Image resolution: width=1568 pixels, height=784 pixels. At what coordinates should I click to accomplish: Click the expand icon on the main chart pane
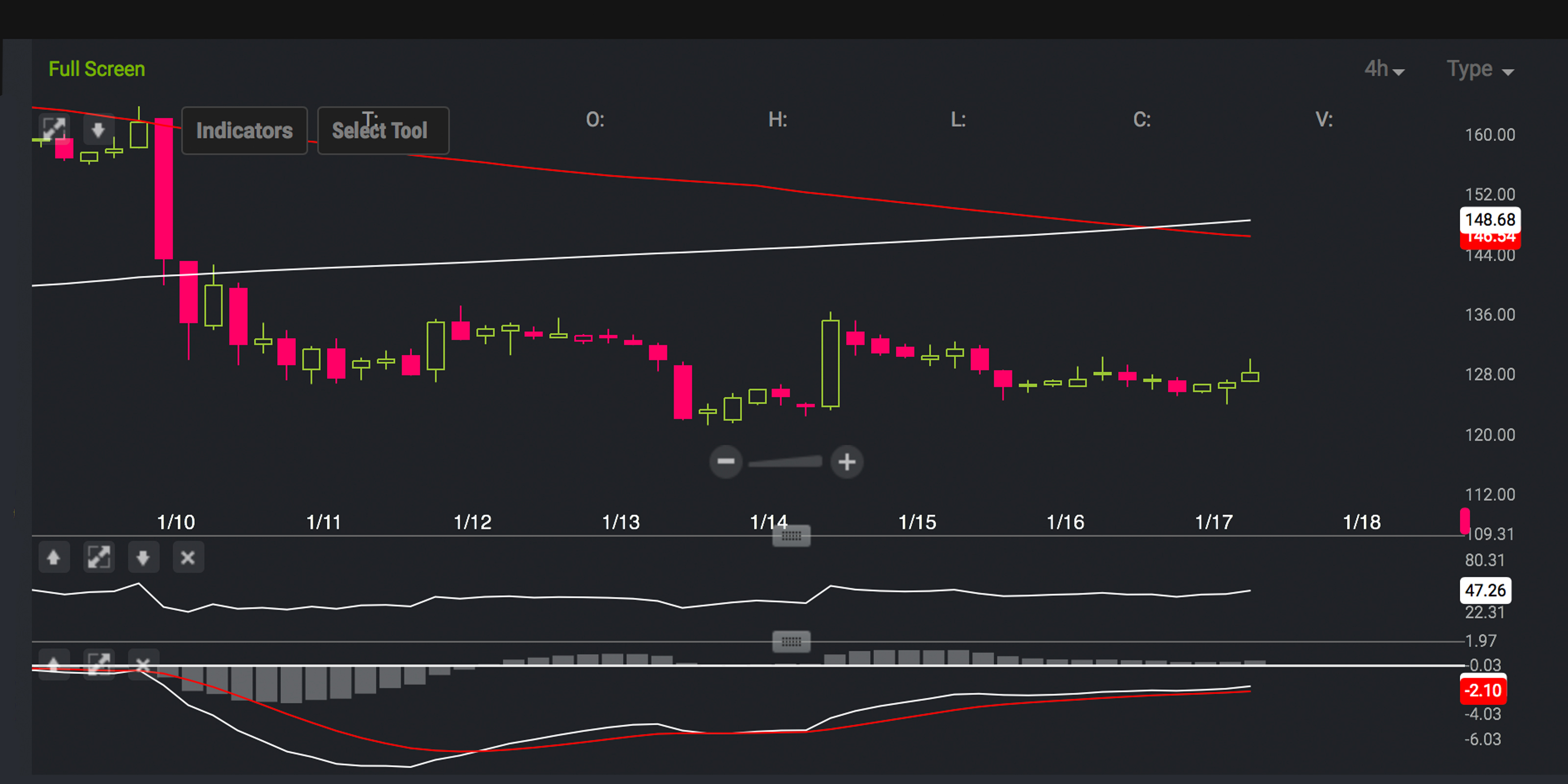pos(55,128)
